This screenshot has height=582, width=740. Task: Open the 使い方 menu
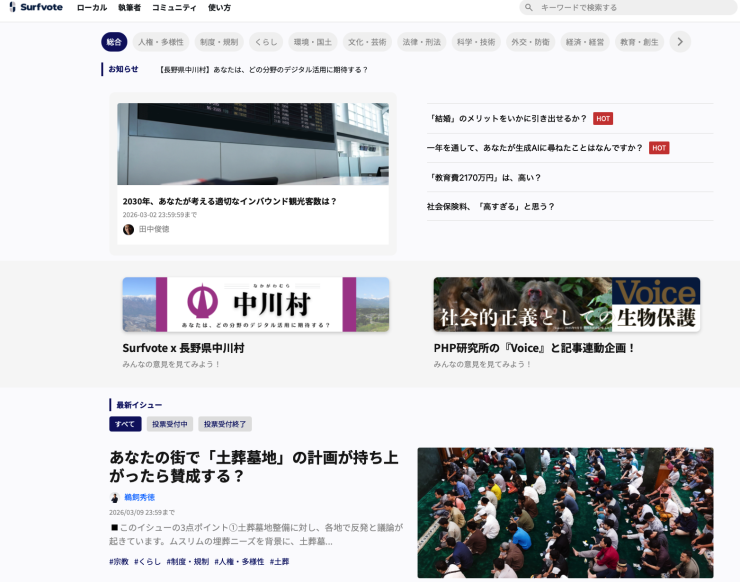coord(219,8)
